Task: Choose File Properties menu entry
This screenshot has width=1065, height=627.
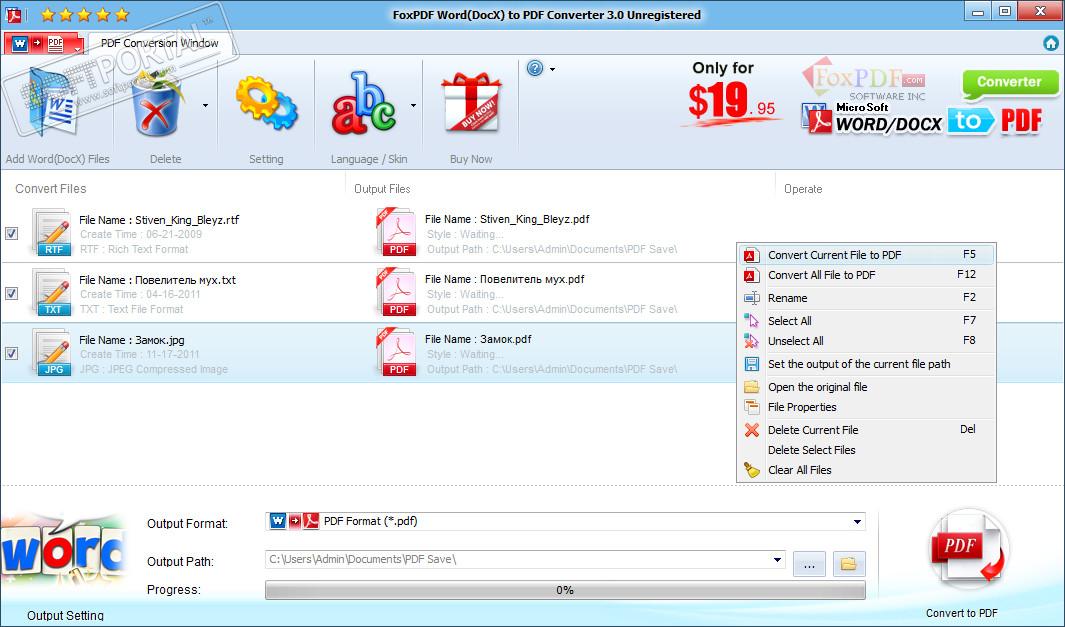Action: [866, 407]
